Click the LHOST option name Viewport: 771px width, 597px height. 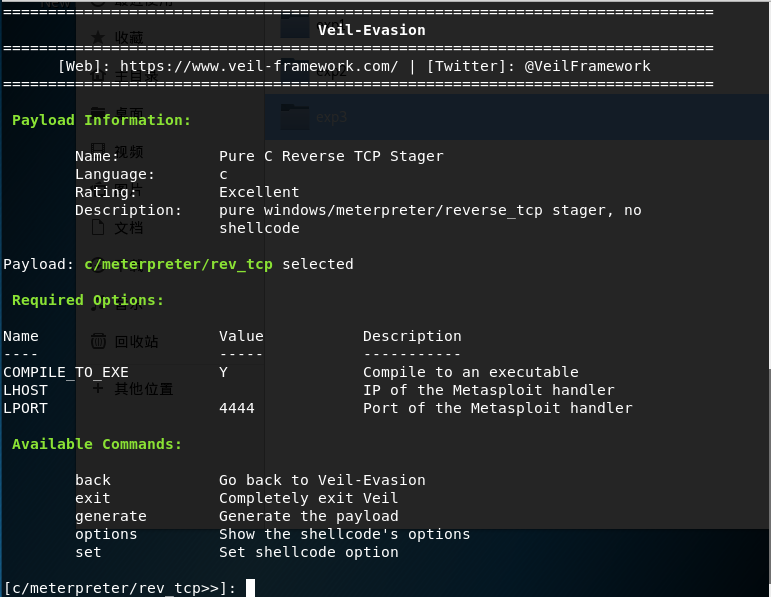pyautogui.click(x=25, y=390)
